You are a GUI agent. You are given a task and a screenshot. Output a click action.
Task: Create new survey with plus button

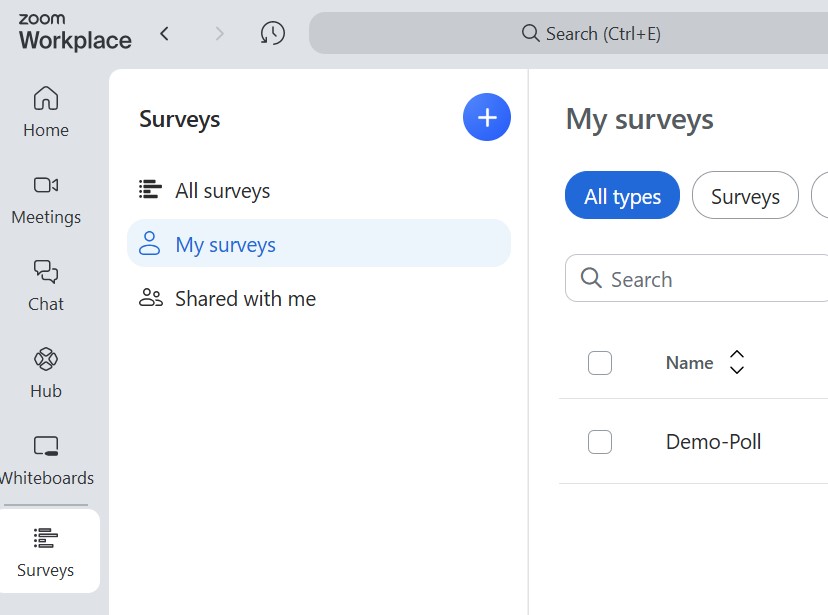click(487, 117)
